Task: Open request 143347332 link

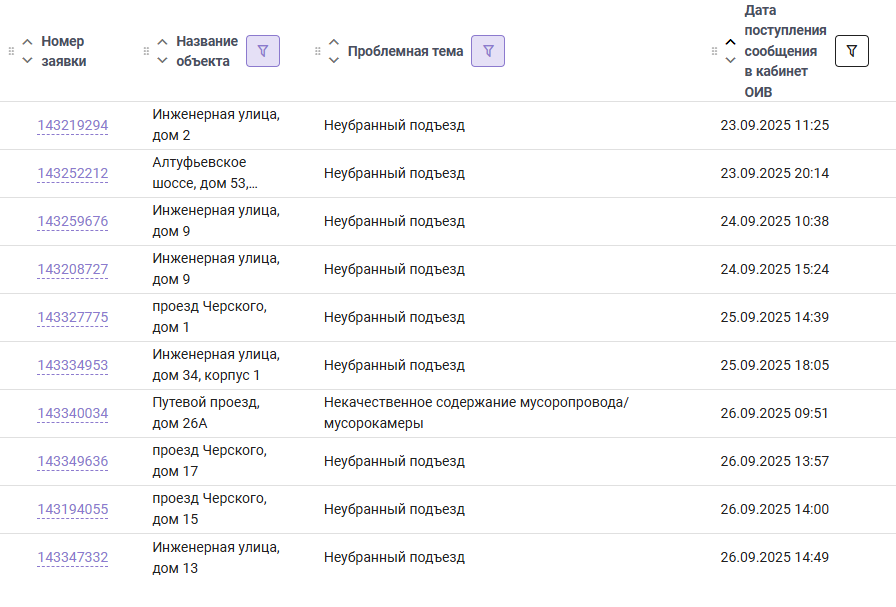Action: click(73, 557)
